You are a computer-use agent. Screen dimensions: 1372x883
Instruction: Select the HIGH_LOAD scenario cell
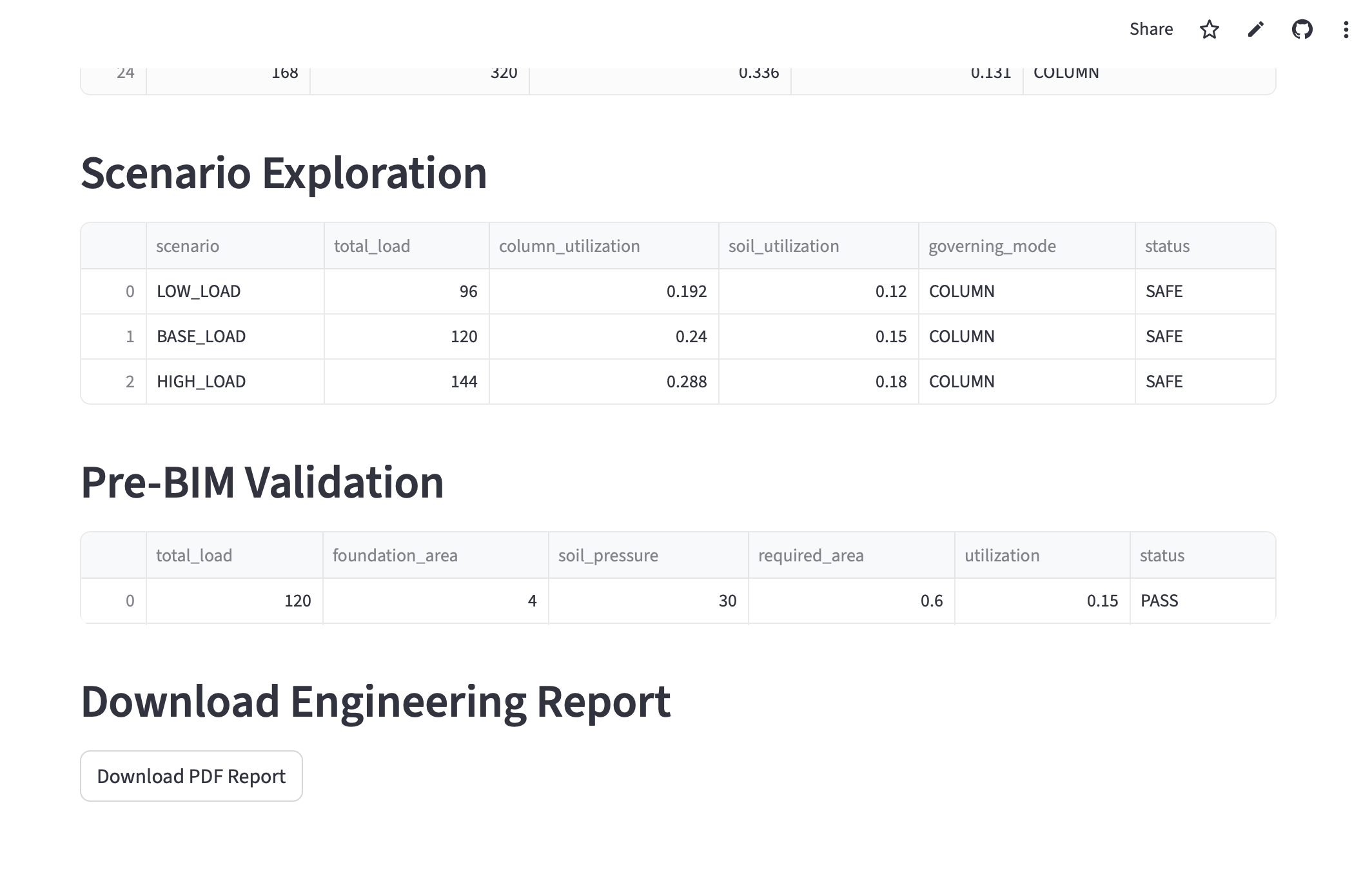coord(235,382)
